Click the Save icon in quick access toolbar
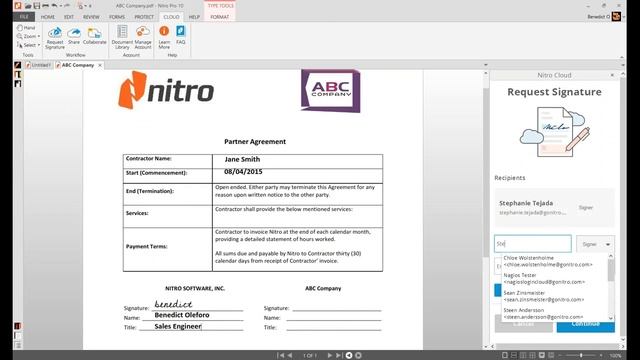 click(x=37, y=6)
